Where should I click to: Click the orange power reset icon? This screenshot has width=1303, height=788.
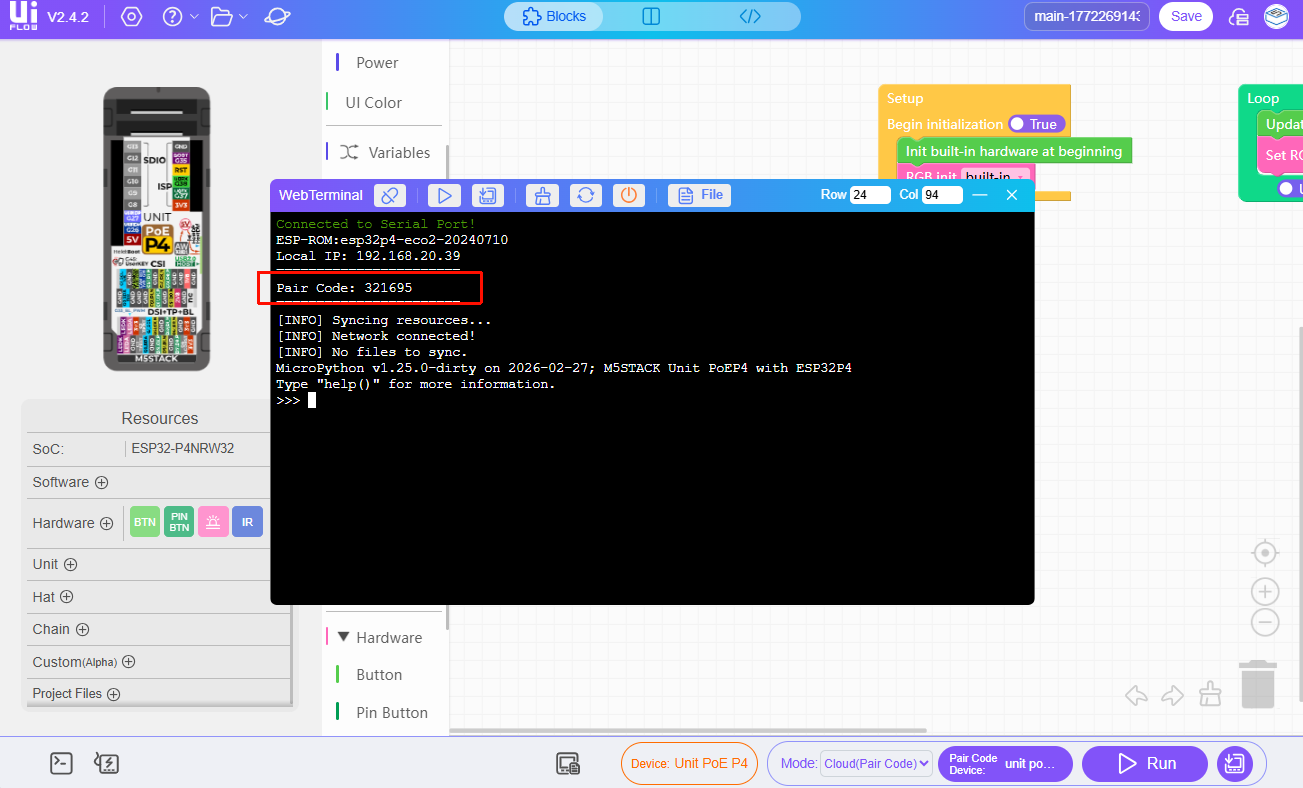[628, 195]
